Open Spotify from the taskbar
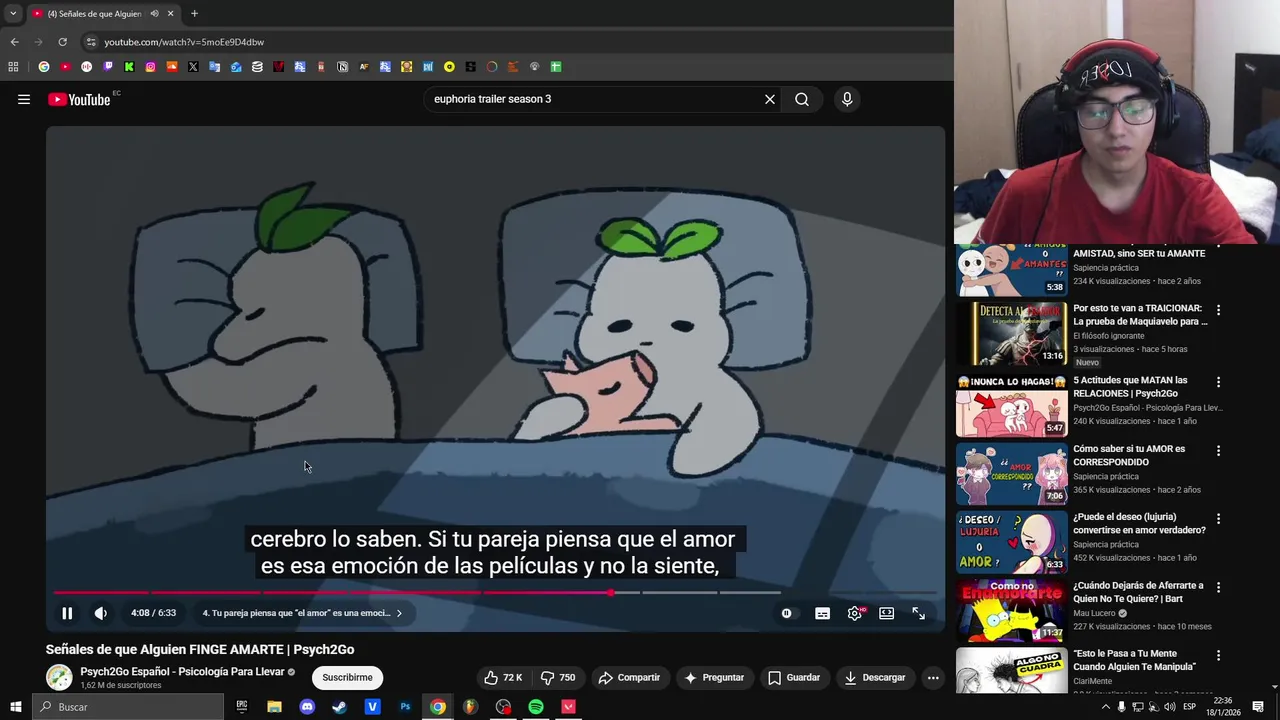Screen dimensions: 1280x720 click(x=536, y=707)
